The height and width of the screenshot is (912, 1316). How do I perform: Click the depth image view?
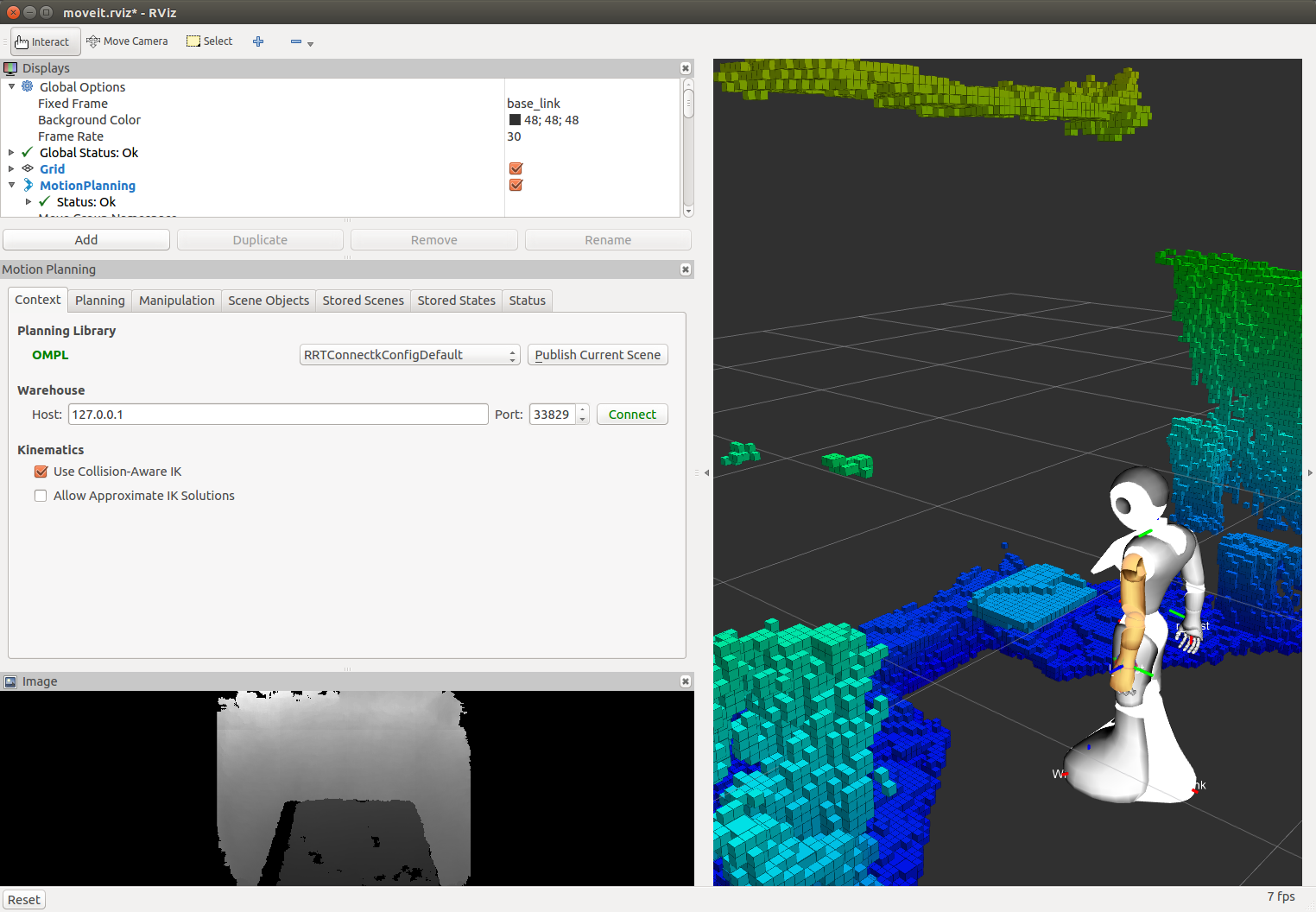347,788
